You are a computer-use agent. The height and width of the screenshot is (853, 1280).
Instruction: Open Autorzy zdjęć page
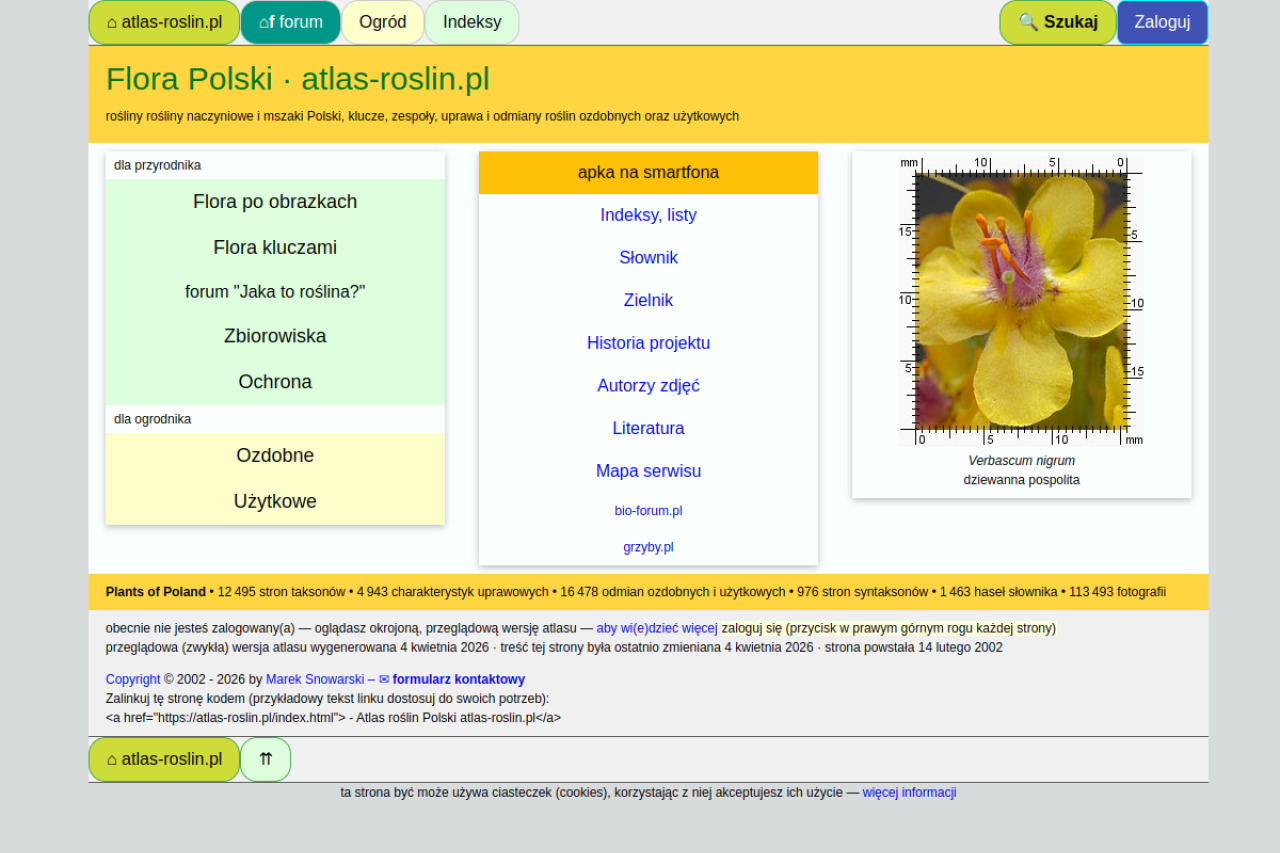pos(648,386)
